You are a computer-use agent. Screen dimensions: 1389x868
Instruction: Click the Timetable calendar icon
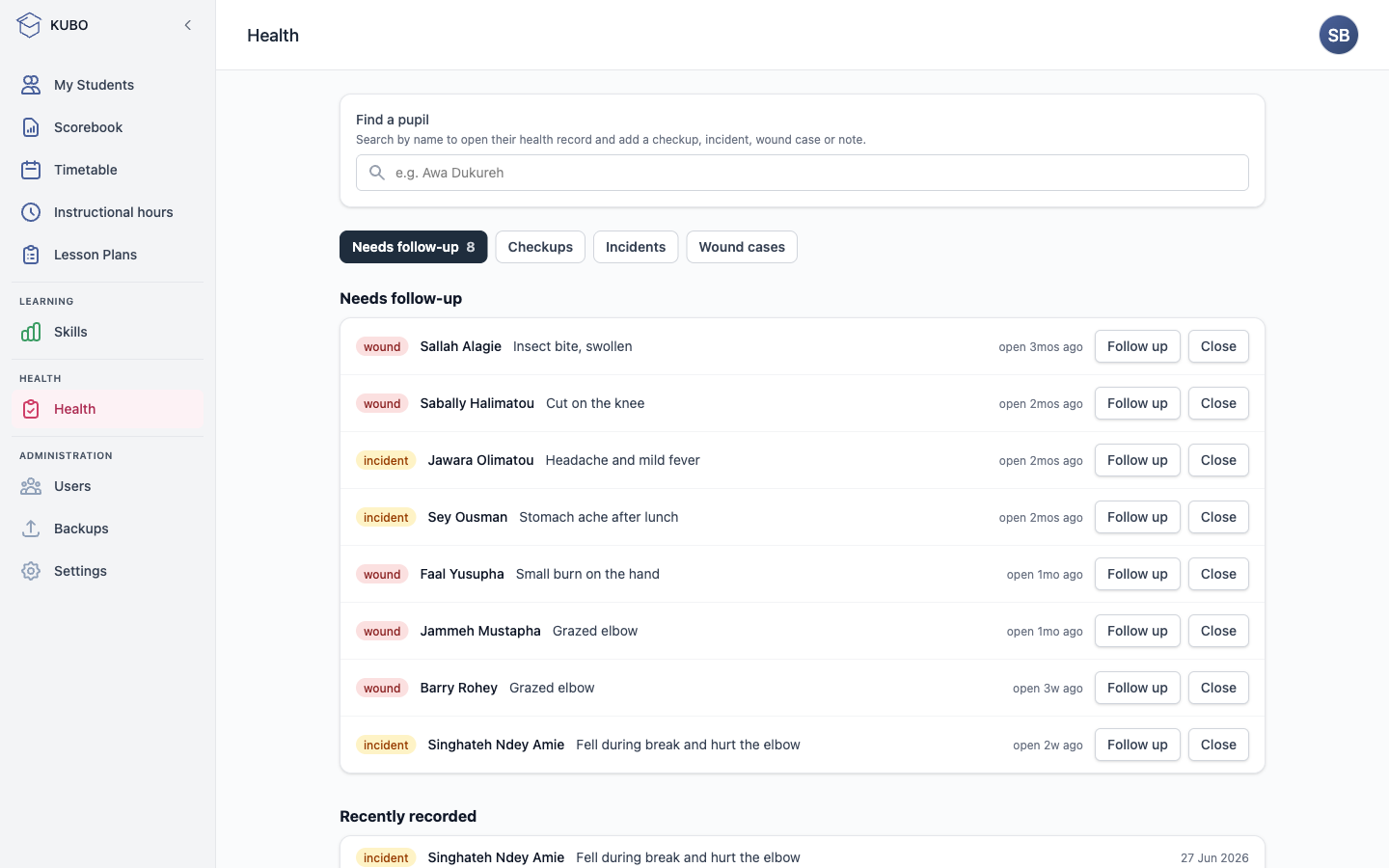point(31,170)
